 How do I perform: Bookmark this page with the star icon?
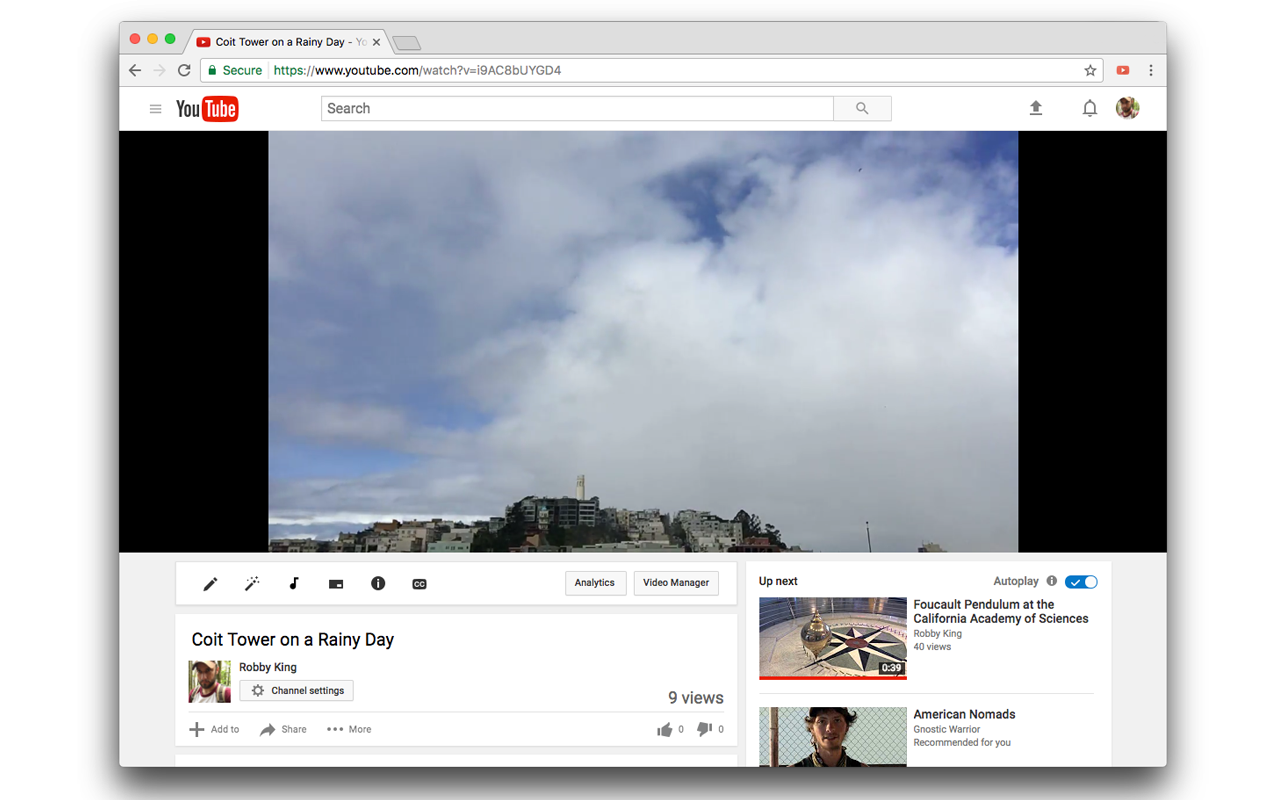(x=1090, y=70)
